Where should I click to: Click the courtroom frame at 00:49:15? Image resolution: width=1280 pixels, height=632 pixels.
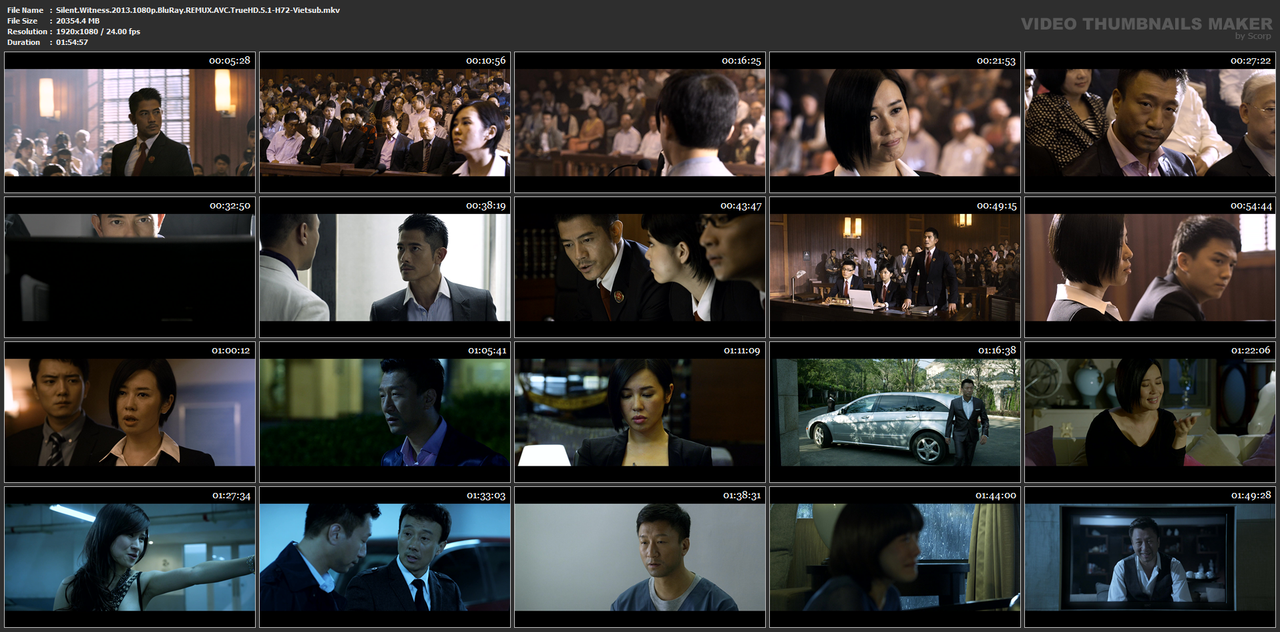click(895, 267)
